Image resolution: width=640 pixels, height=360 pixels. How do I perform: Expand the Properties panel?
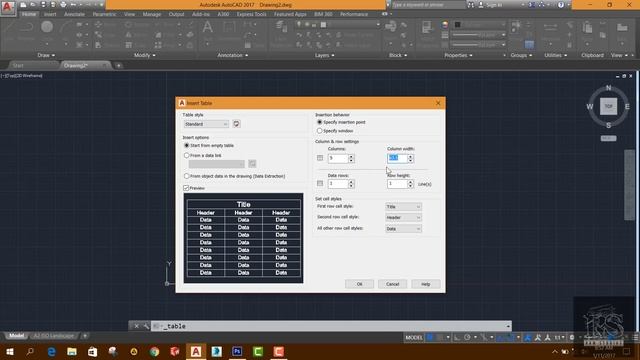(x=458, y=55)
